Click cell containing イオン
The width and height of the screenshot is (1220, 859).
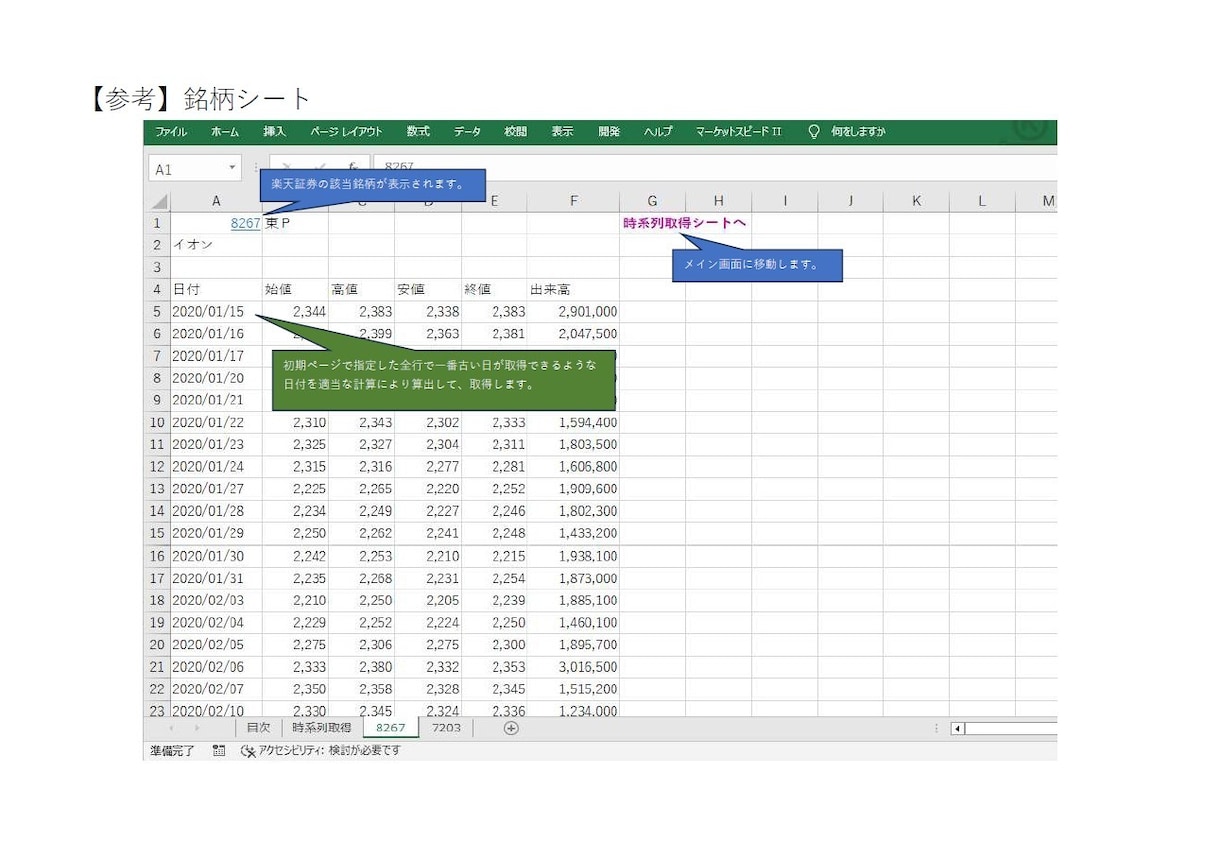pyautogui.click(x=216, y=246)
